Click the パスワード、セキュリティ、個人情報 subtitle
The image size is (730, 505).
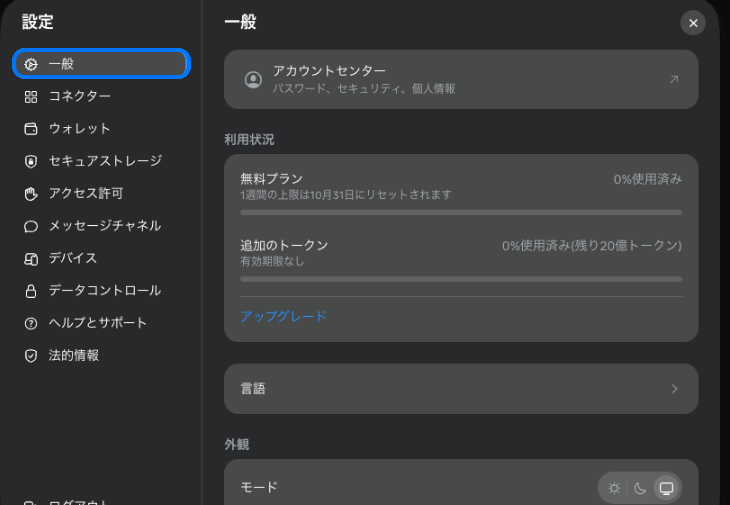(x=364, y=88)
